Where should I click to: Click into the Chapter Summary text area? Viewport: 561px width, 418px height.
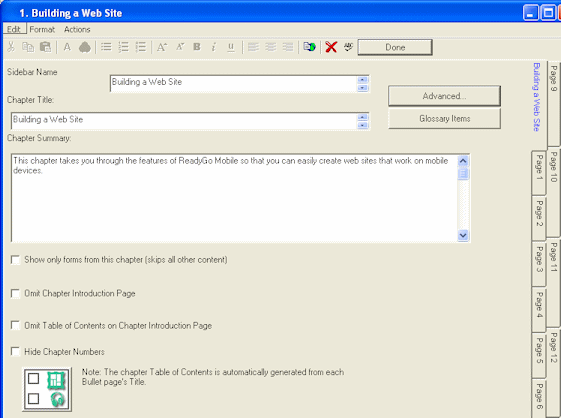coord(234,199)
